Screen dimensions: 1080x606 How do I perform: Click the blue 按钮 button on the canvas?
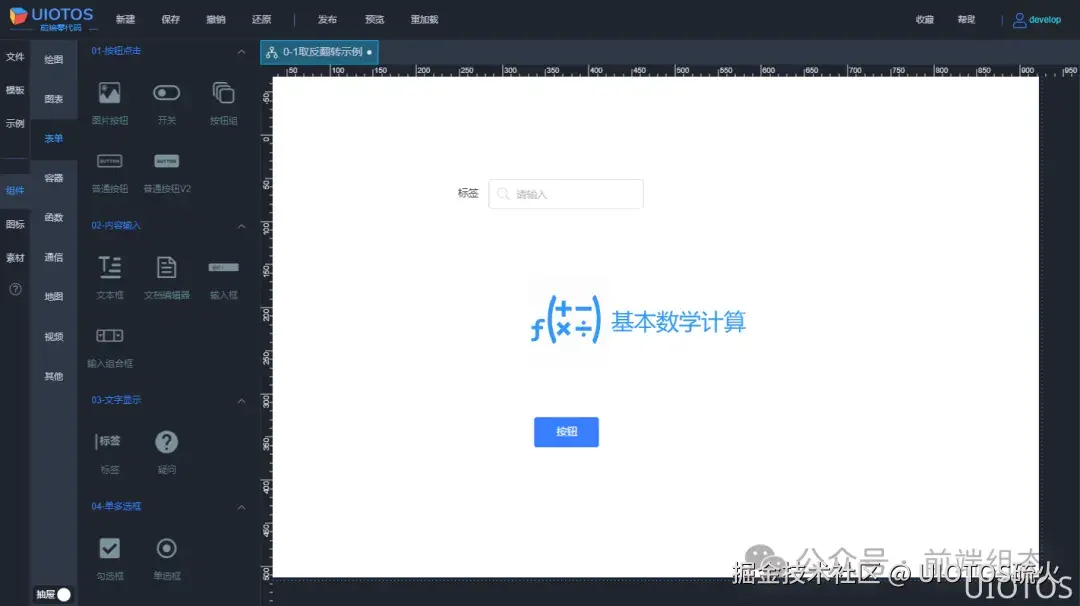tap(566, 432)
